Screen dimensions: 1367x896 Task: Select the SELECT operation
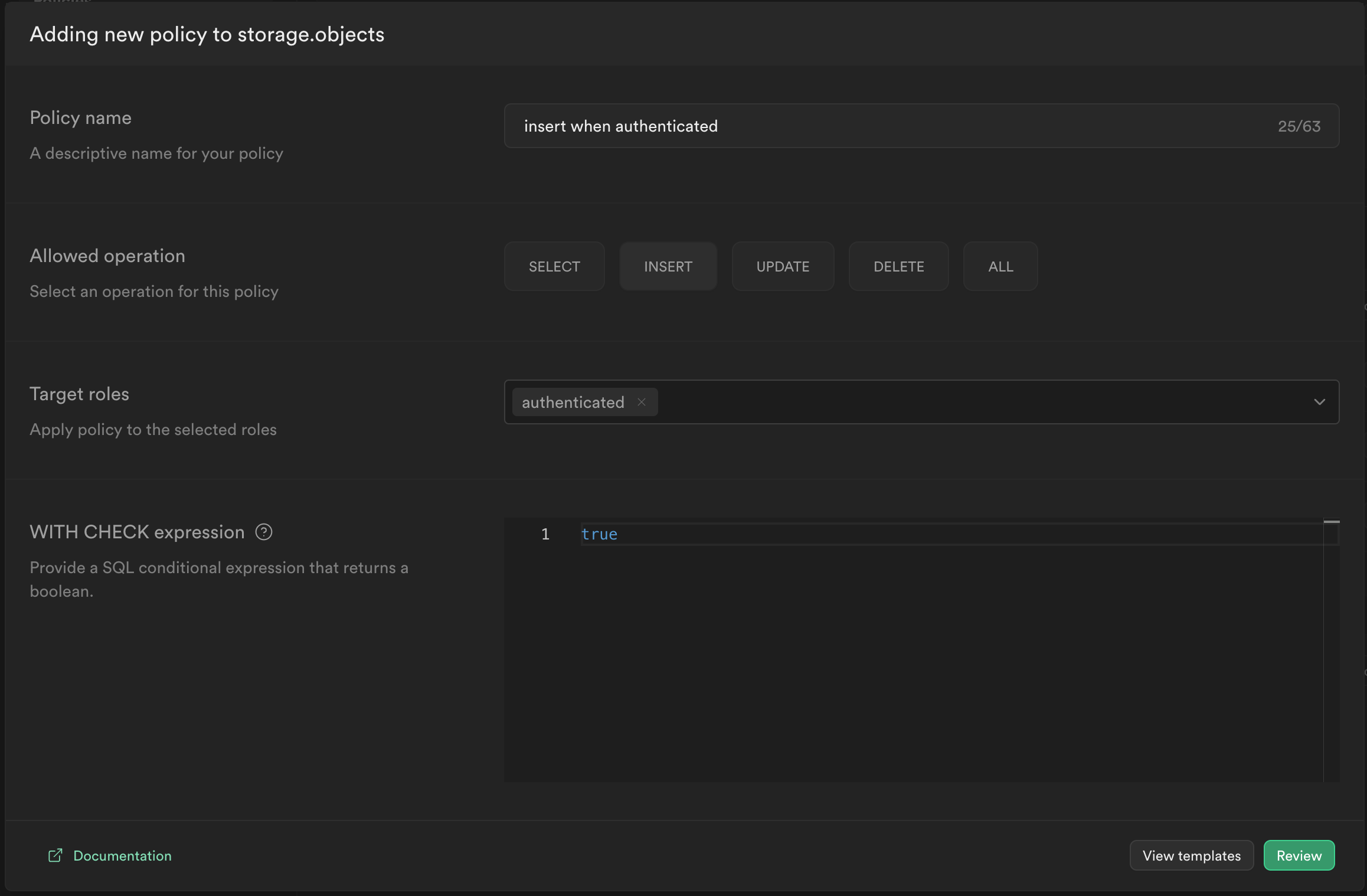pos(554,267)
